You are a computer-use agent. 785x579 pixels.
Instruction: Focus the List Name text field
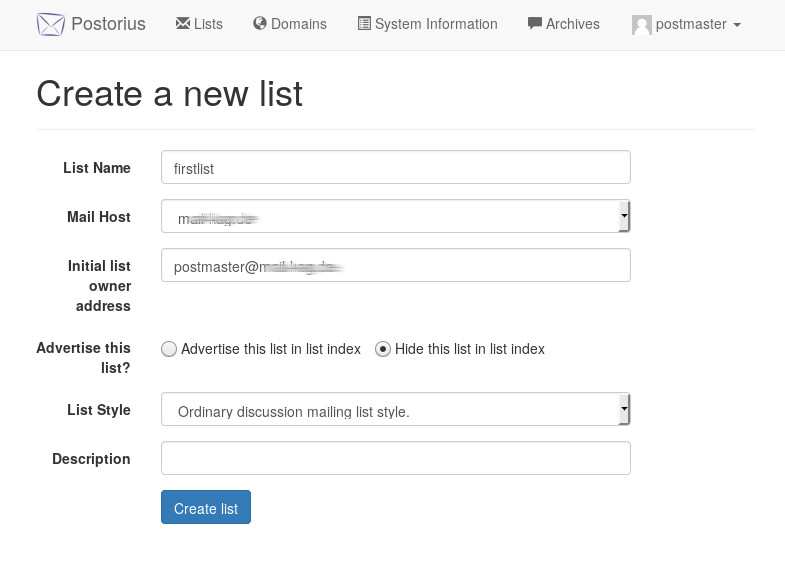point(395,168)
